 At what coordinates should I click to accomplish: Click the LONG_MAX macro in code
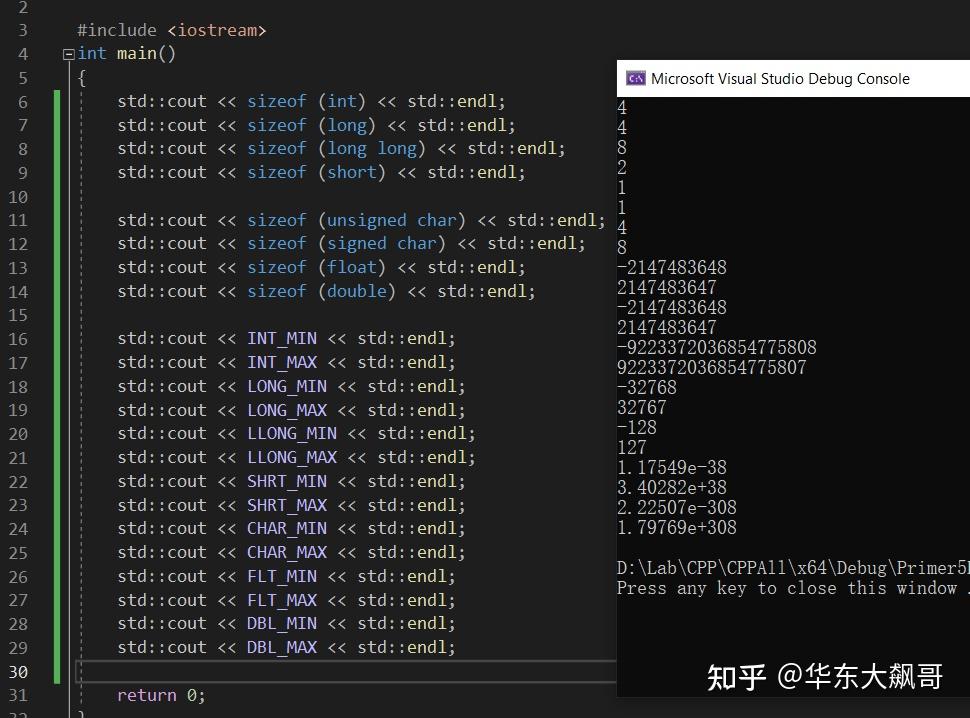[287, 411]
